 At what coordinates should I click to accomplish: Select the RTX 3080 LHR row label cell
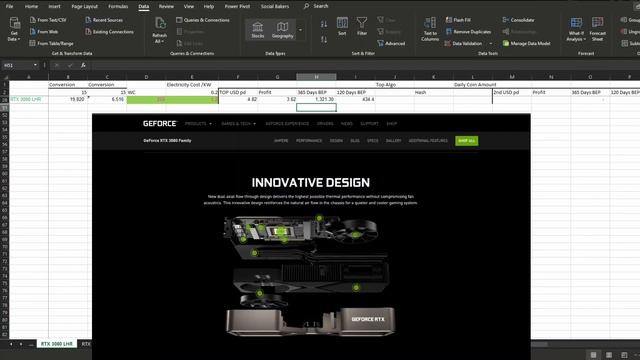[x=29, y=99]
